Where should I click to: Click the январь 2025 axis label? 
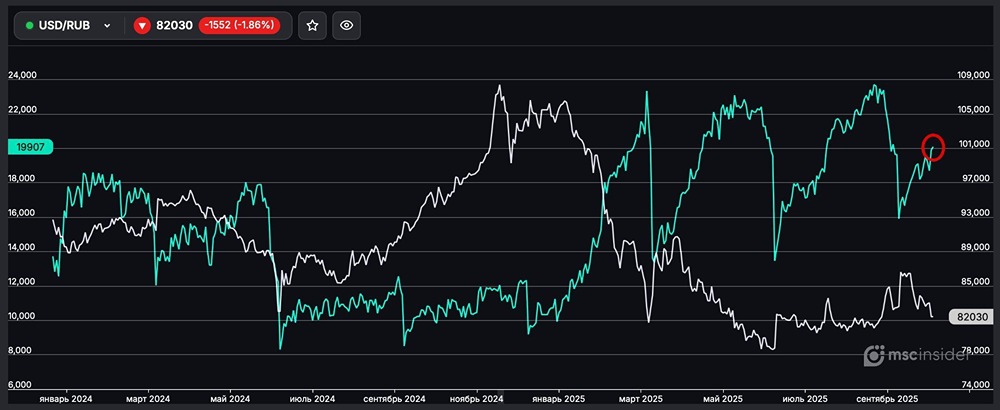click(559, 399)
